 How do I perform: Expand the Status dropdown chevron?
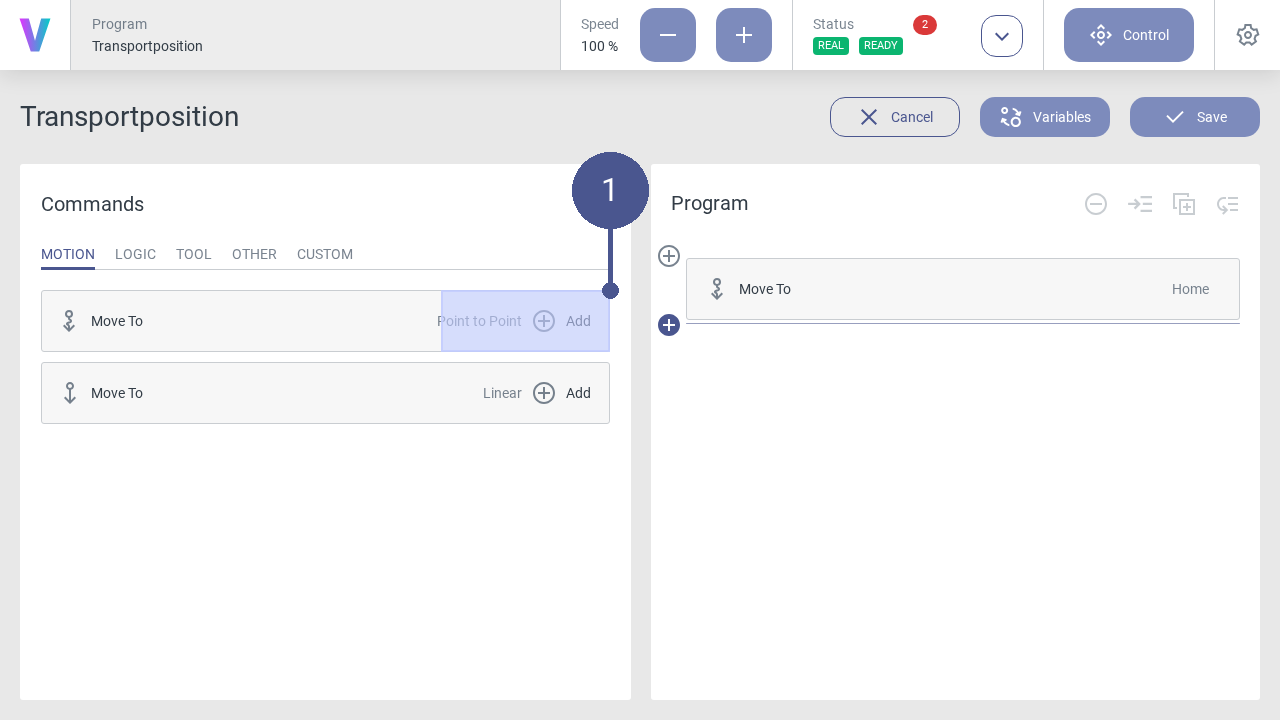1002,36
